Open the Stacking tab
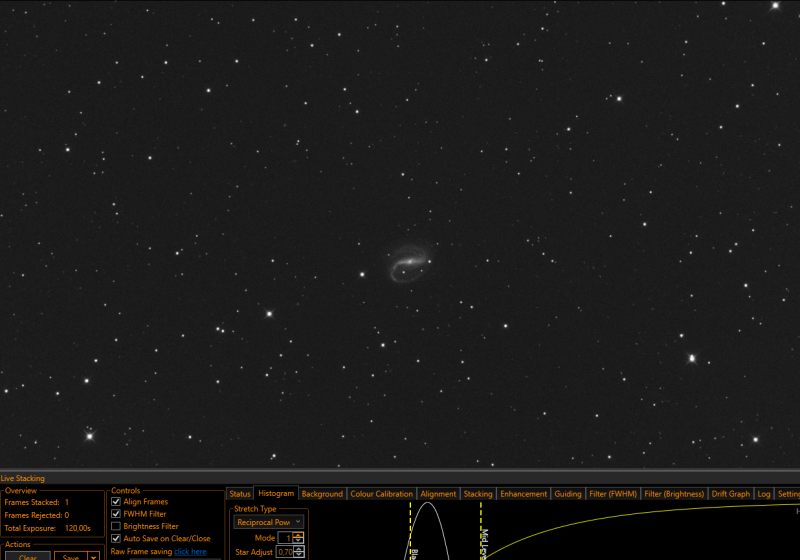Viewport: 800px width, 560px height. coord(478,494)
